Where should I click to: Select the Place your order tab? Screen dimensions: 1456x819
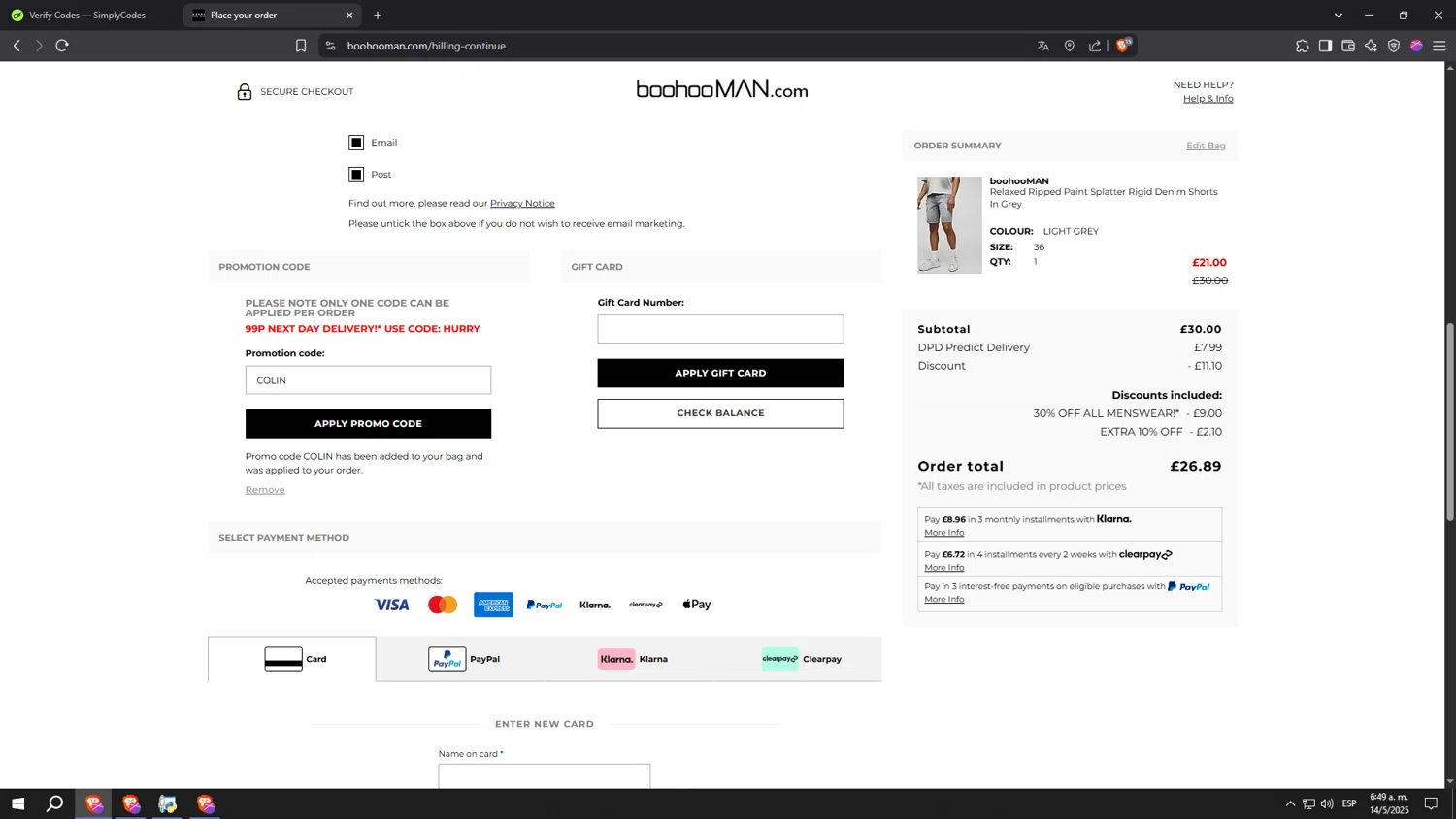[272, 15]
